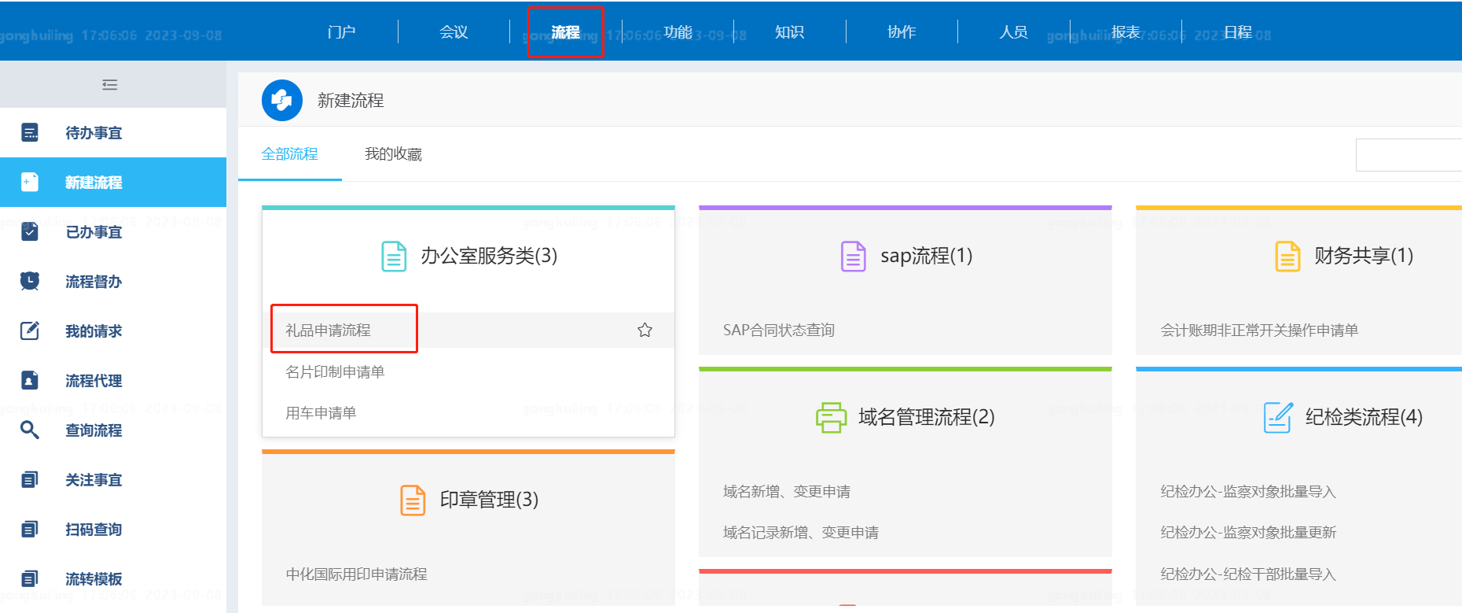This screenshot has width=1462, height=613.
Task: Open the 会议 top menu
Action: coord(454,32)
